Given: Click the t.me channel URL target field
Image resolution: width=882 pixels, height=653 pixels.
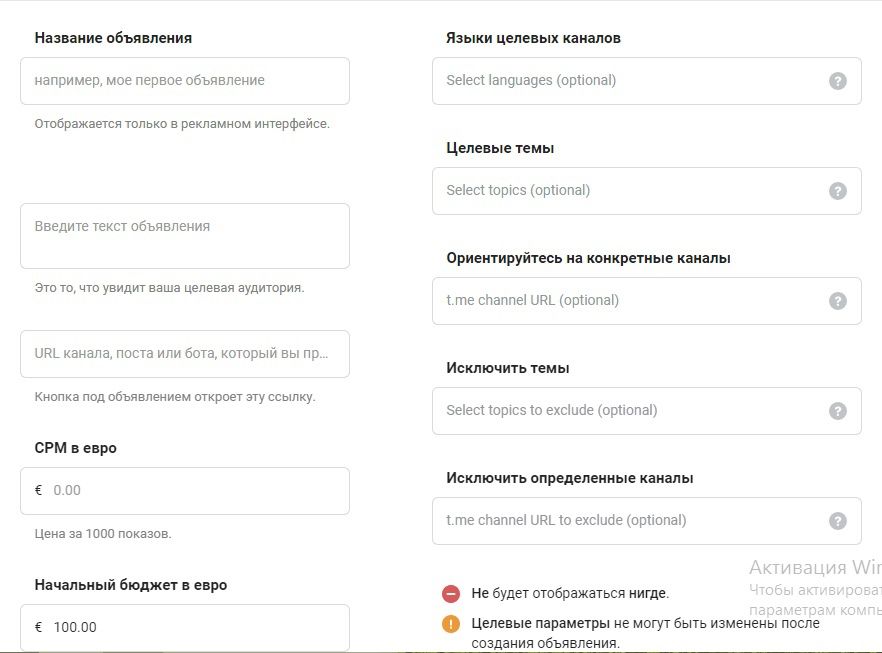Looking at the screenshot, I should click(630, 301).
